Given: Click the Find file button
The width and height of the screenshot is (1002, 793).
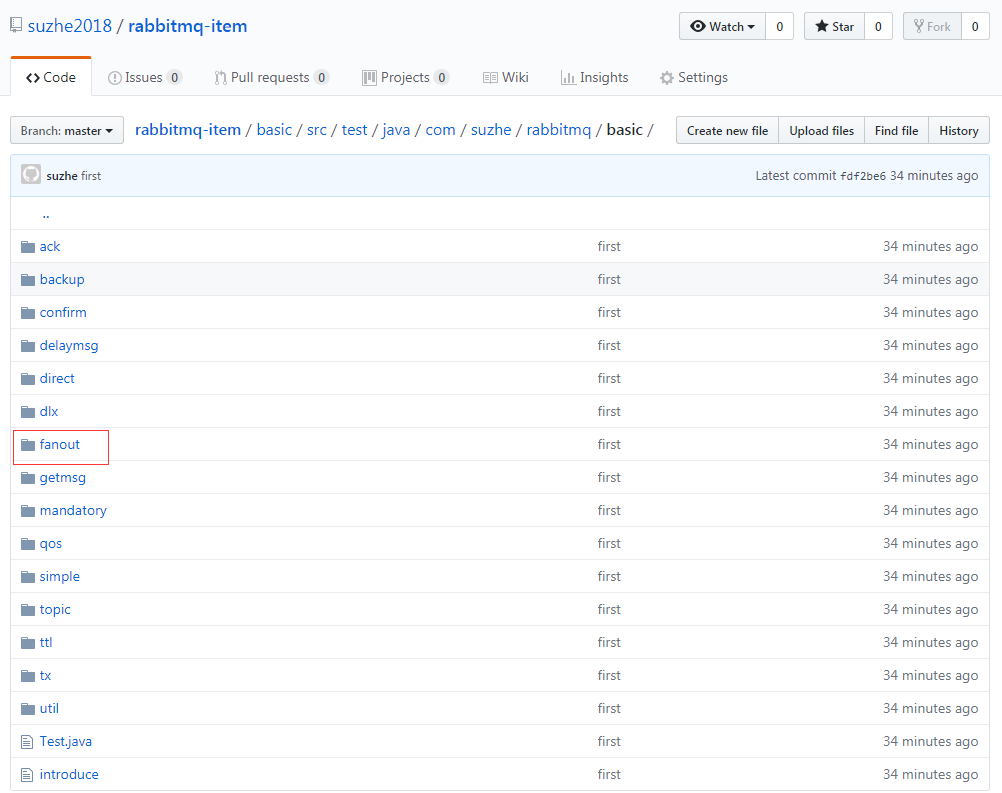Looking at the screenshot, I should coord(896,130).
